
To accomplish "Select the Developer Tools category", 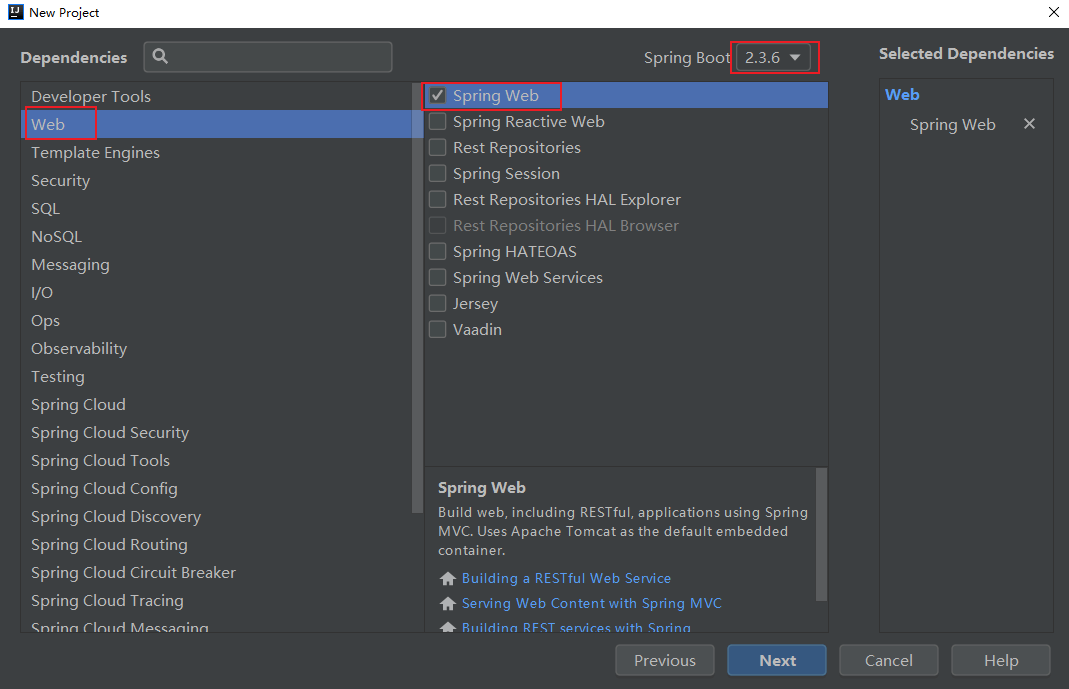I will point(217,96).
